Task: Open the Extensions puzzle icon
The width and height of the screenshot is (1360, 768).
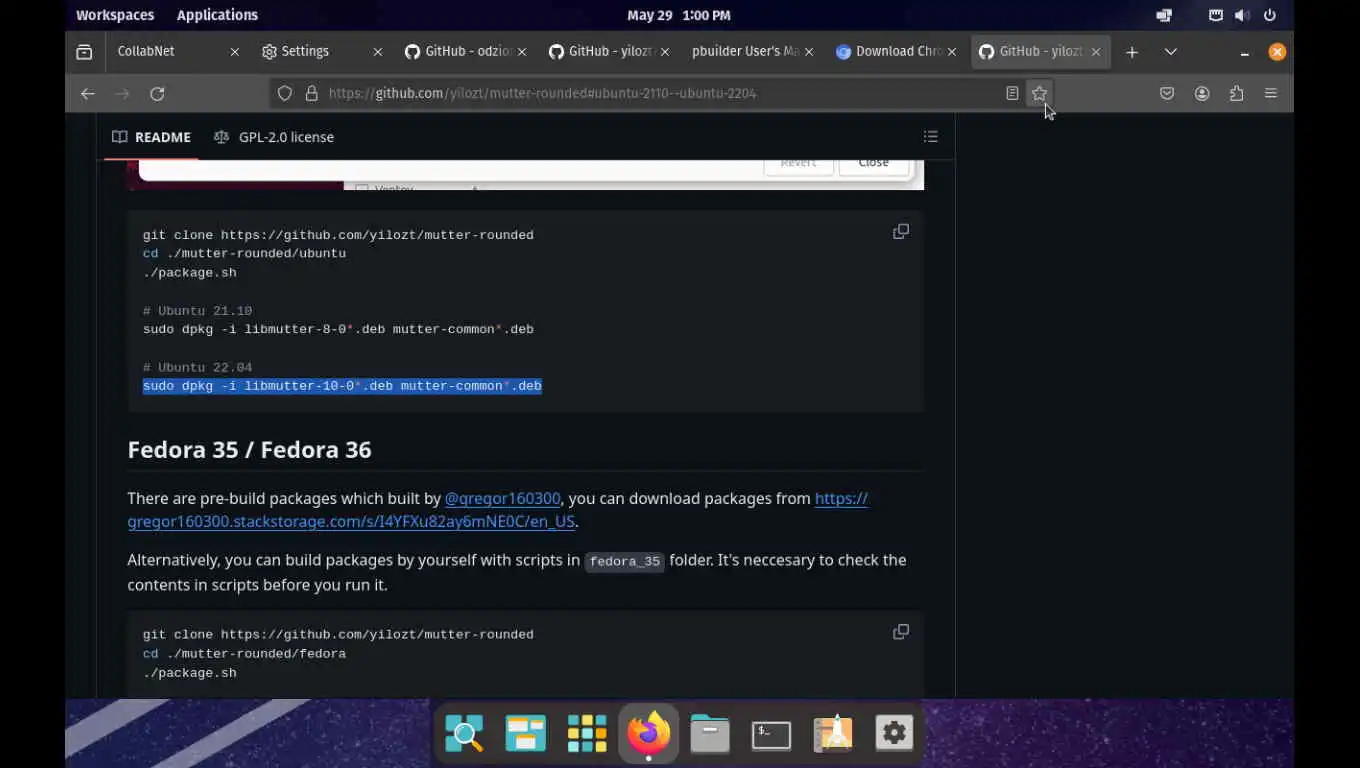Action: coord(1237,93)
